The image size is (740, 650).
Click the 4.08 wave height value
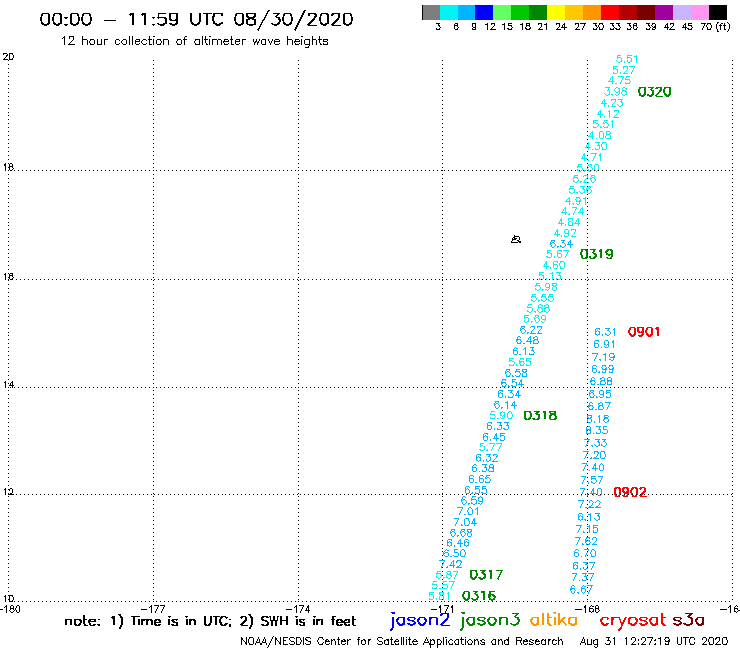tap(600, 135)
